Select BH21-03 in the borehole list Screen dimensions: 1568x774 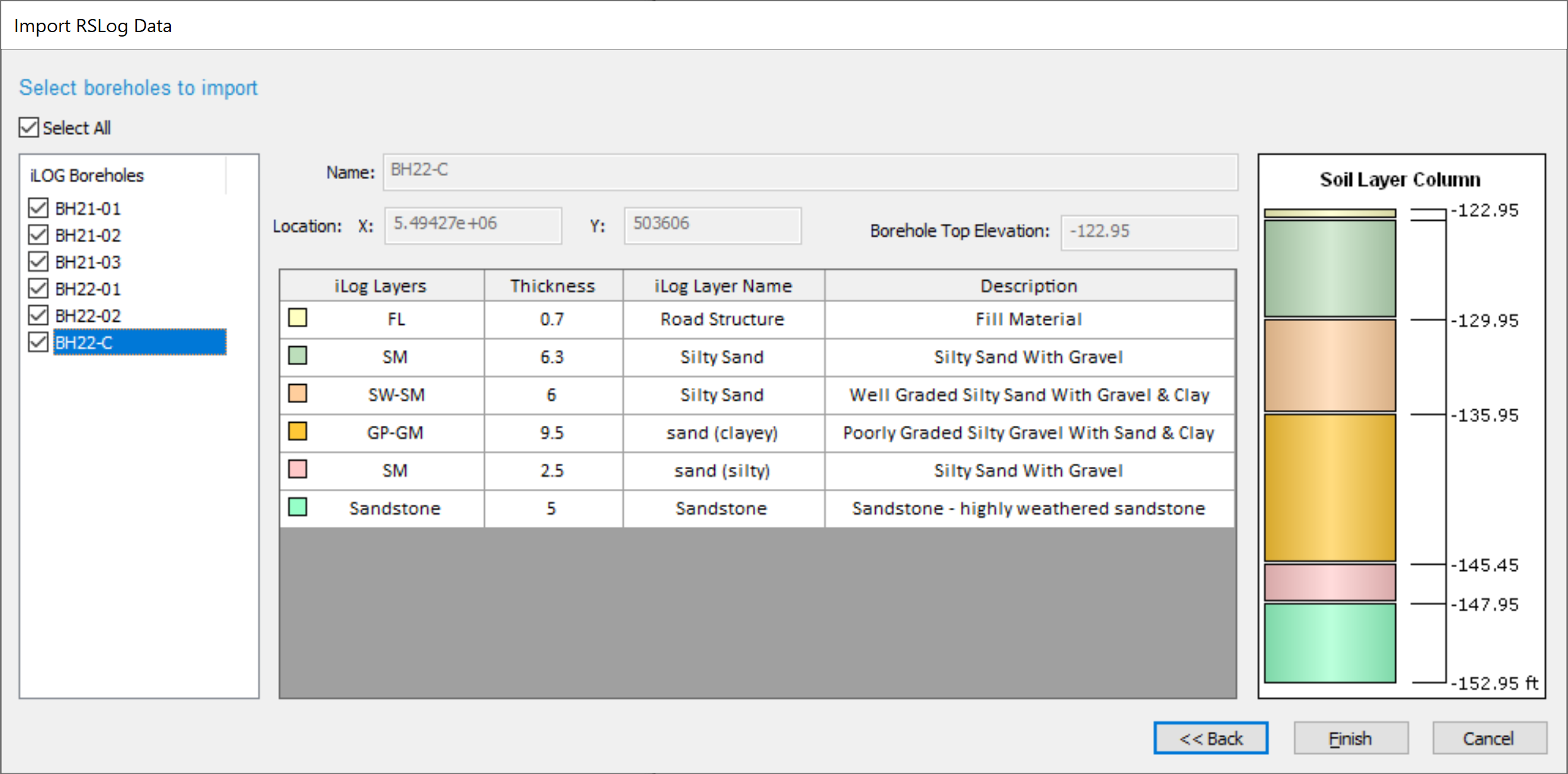pyautogui.click(x=88, y=262)
